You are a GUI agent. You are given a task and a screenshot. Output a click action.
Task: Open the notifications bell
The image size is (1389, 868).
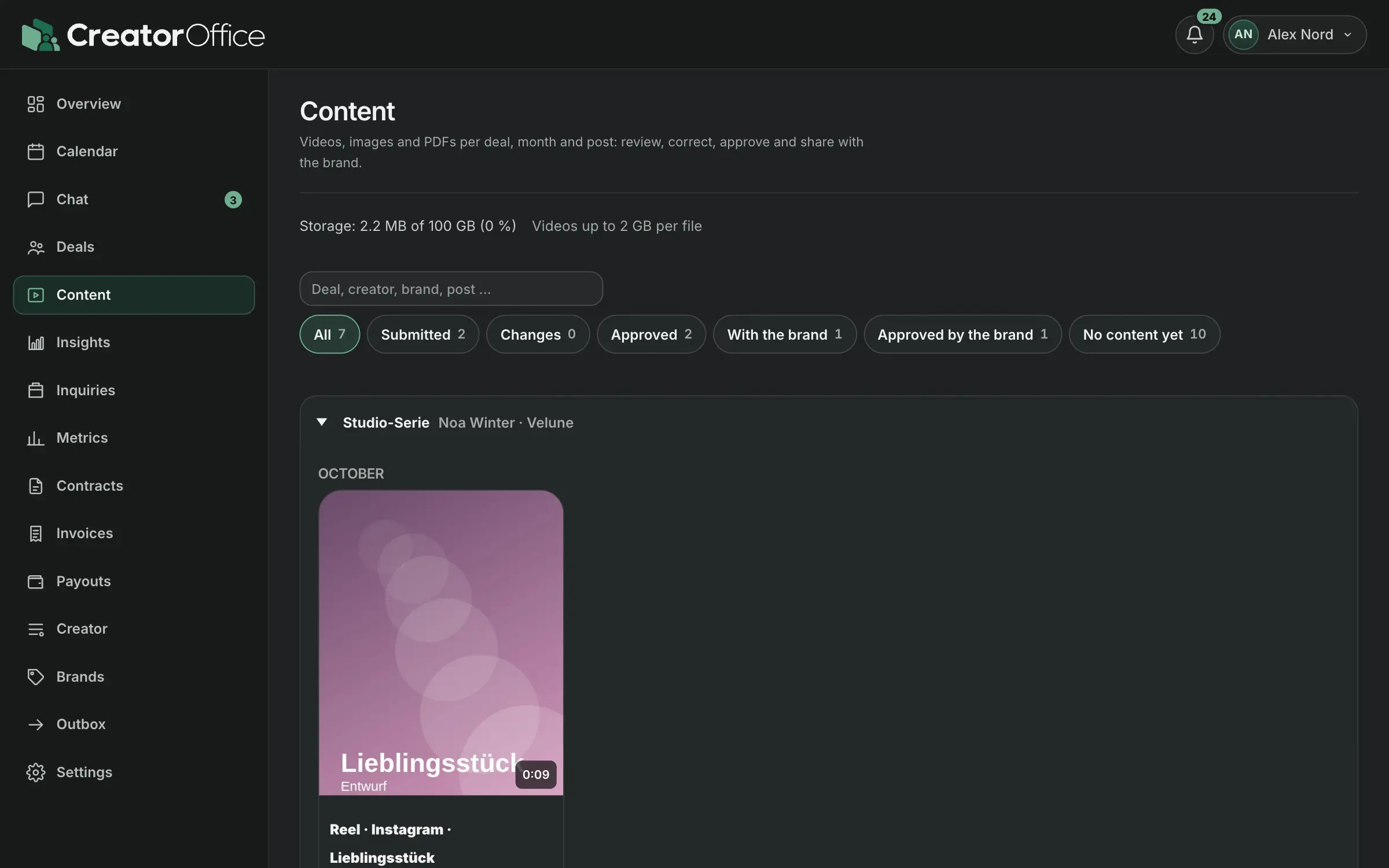[x=1194, y=35]
